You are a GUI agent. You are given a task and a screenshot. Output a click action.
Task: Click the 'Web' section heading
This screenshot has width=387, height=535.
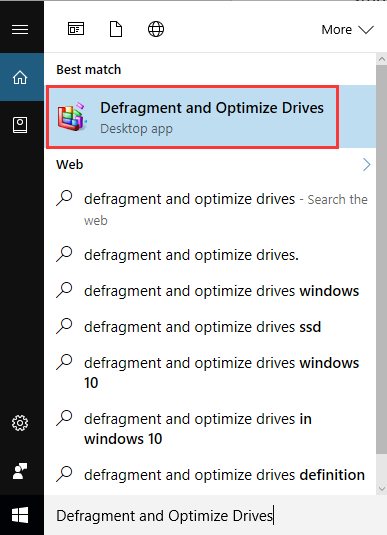point(70,164)
